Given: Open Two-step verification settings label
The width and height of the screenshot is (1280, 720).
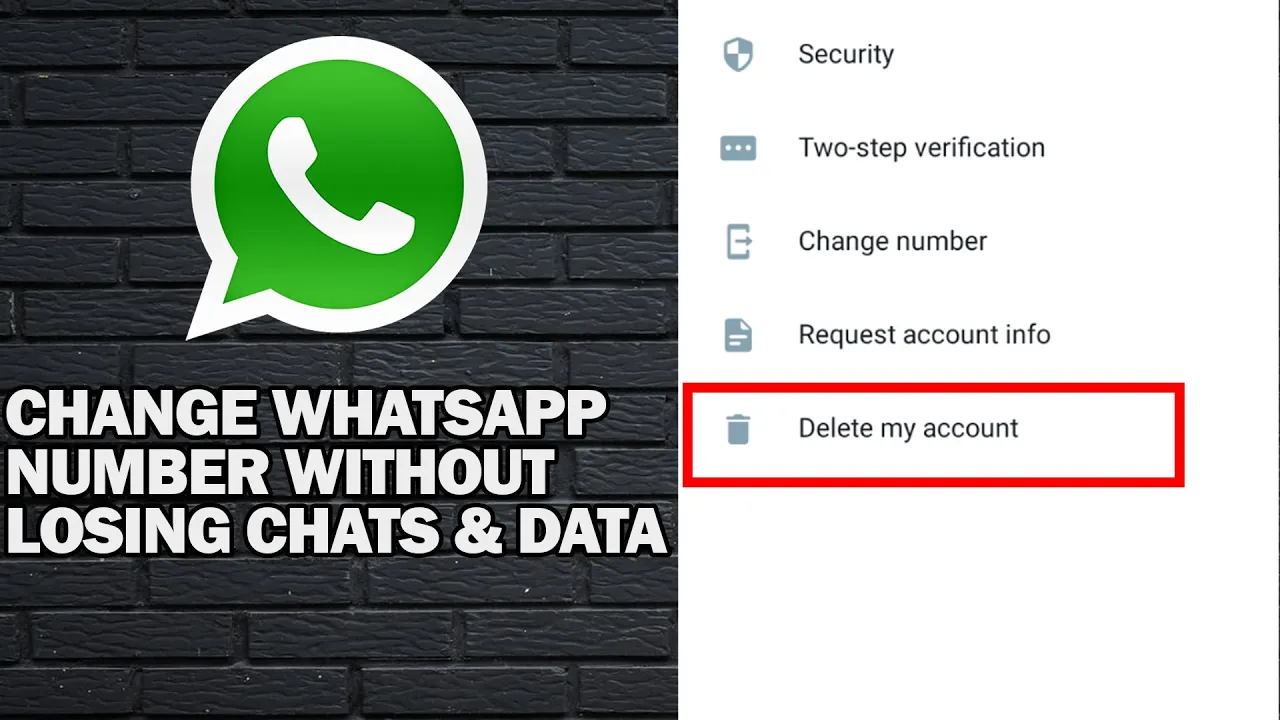Looking at the screenshot, I should tap(921, 148).
